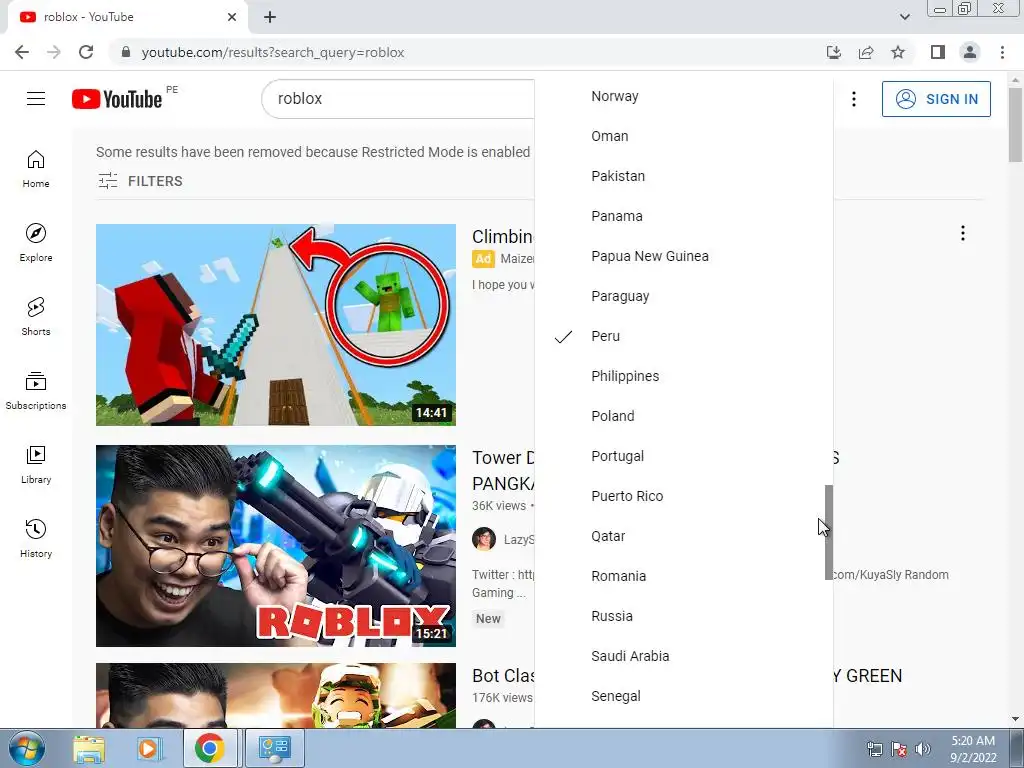The image size is (1024, 768).
Task: Open the media player taskbar icon
Action: click(x=149, y=748)
